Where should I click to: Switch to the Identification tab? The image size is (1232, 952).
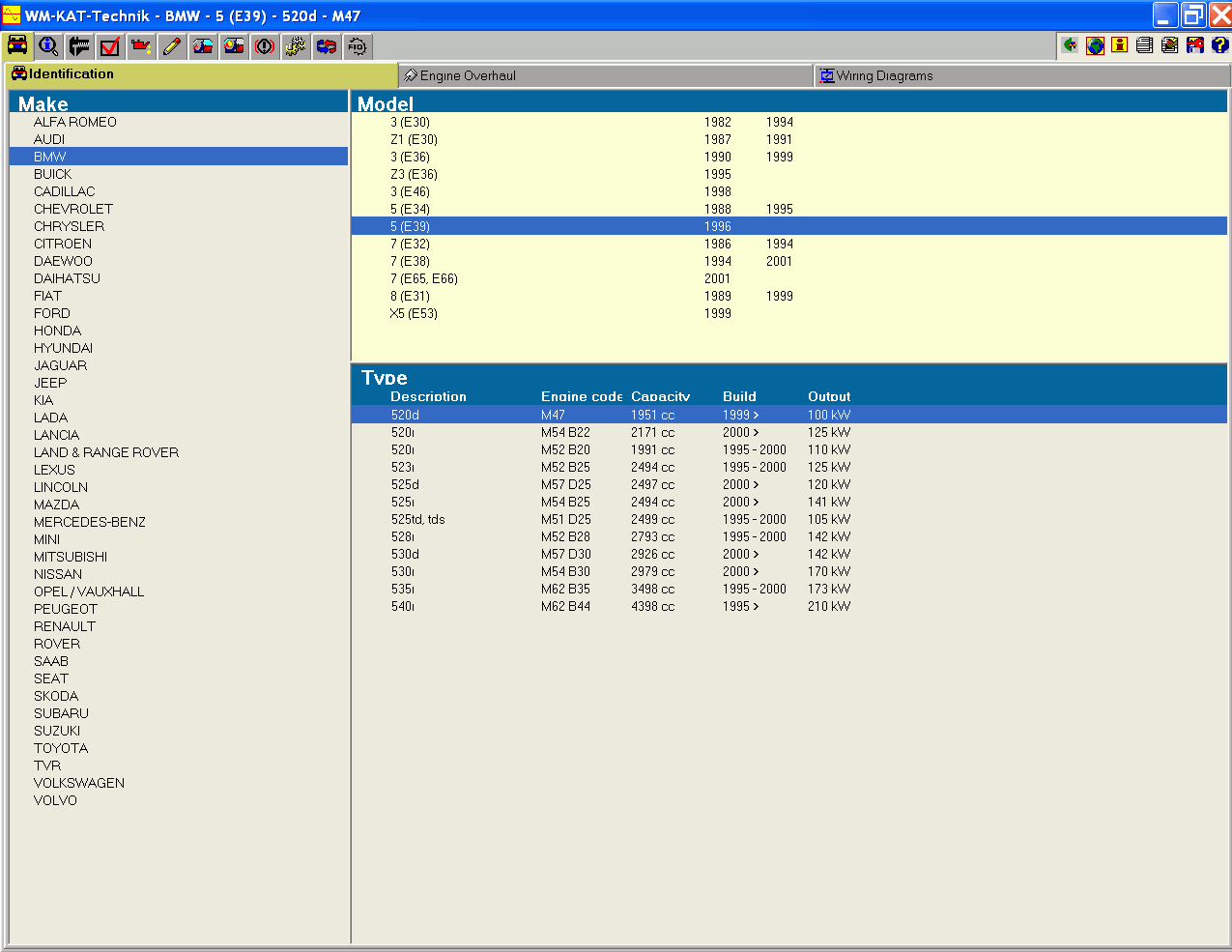point(201,74)
